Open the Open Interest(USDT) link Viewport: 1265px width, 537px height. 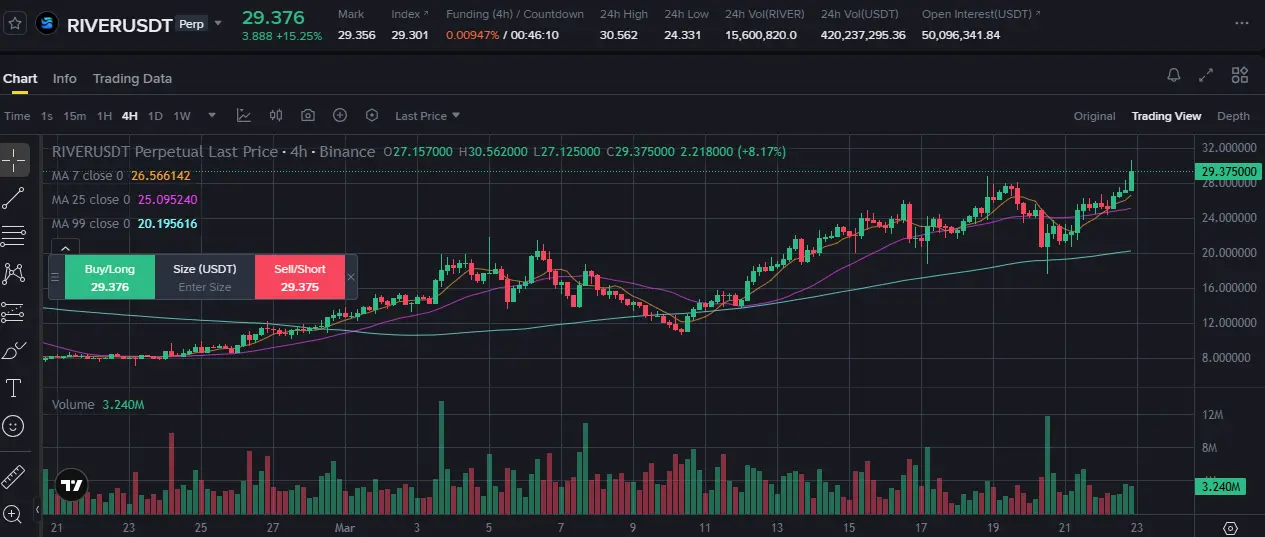[981, 14]
